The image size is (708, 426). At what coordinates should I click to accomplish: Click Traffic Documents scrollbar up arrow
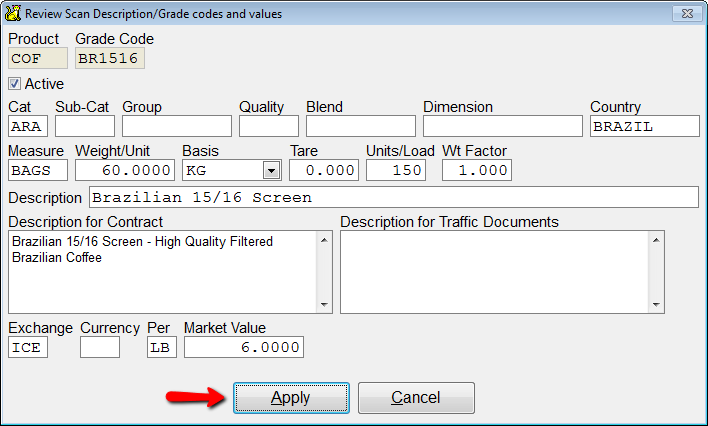coord(656,240)
